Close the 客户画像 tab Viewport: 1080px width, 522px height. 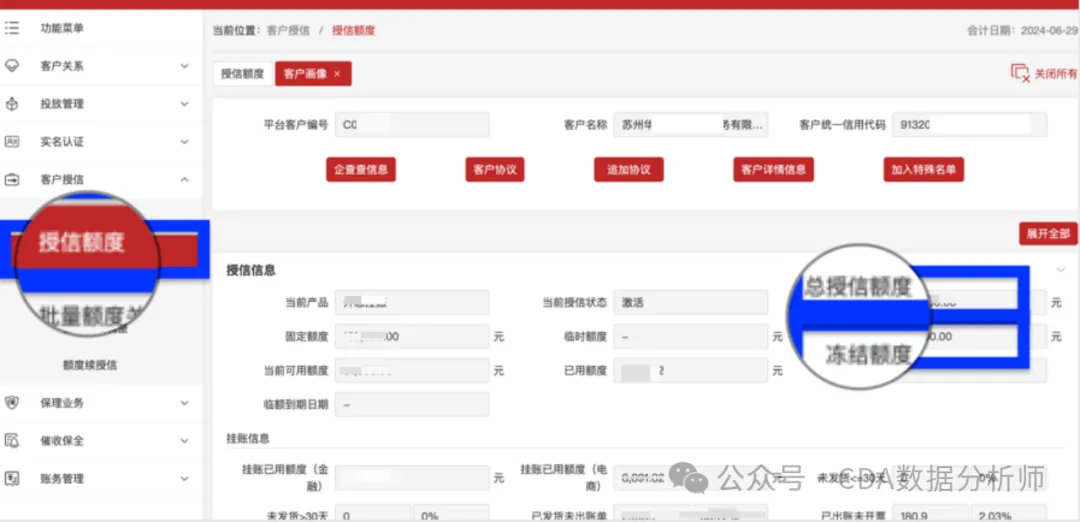click(x=337, y=74)
